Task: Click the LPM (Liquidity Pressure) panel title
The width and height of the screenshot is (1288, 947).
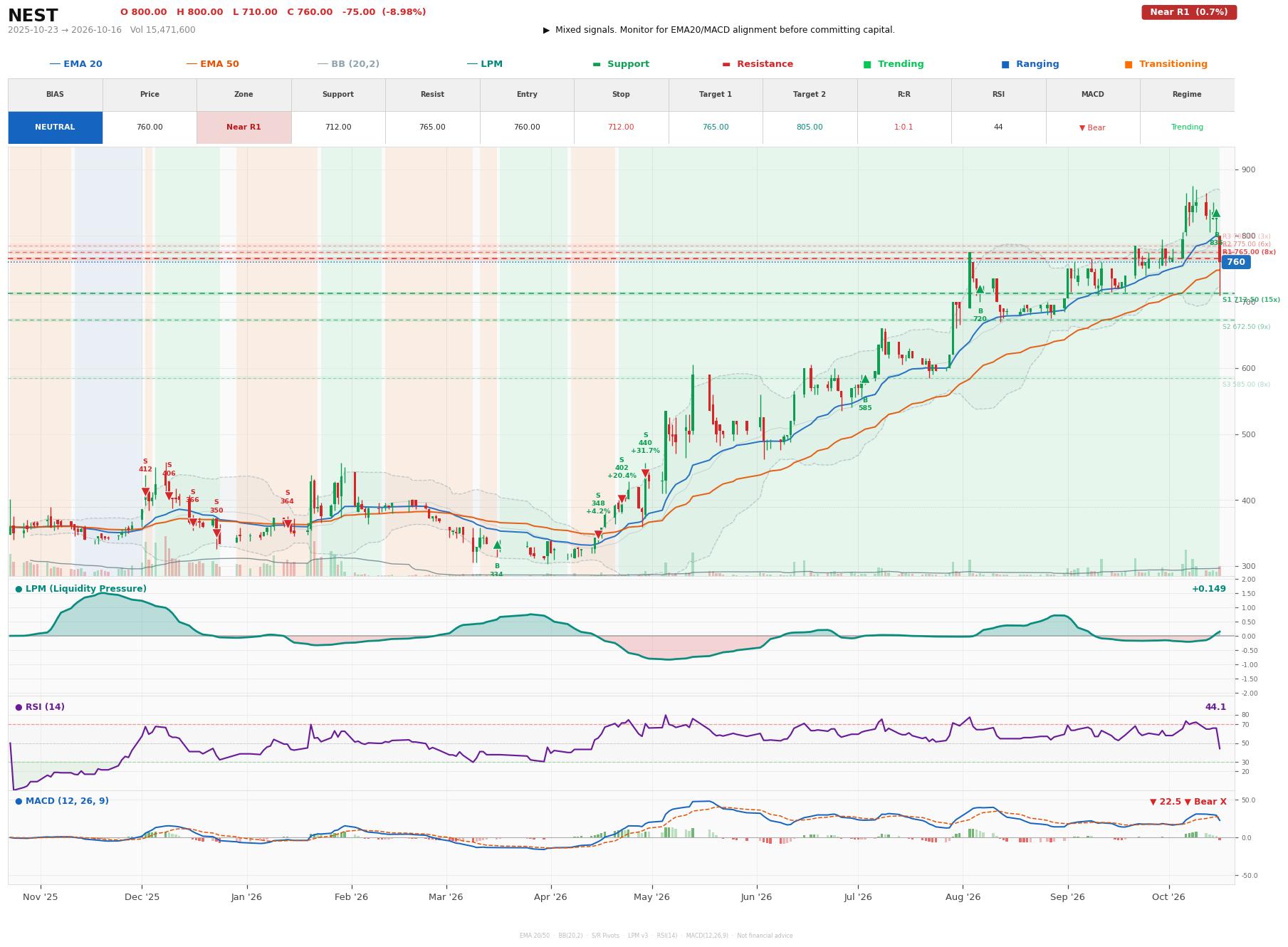Action: coord(80,589)
